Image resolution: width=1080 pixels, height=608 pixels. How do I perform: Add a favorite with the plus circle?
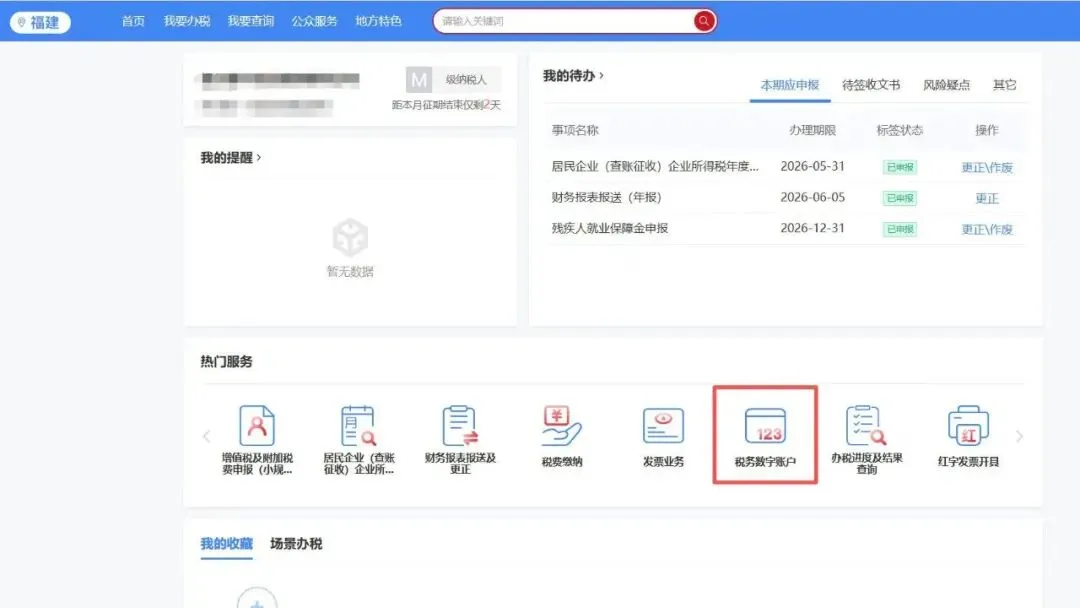[x=257, y=598]
